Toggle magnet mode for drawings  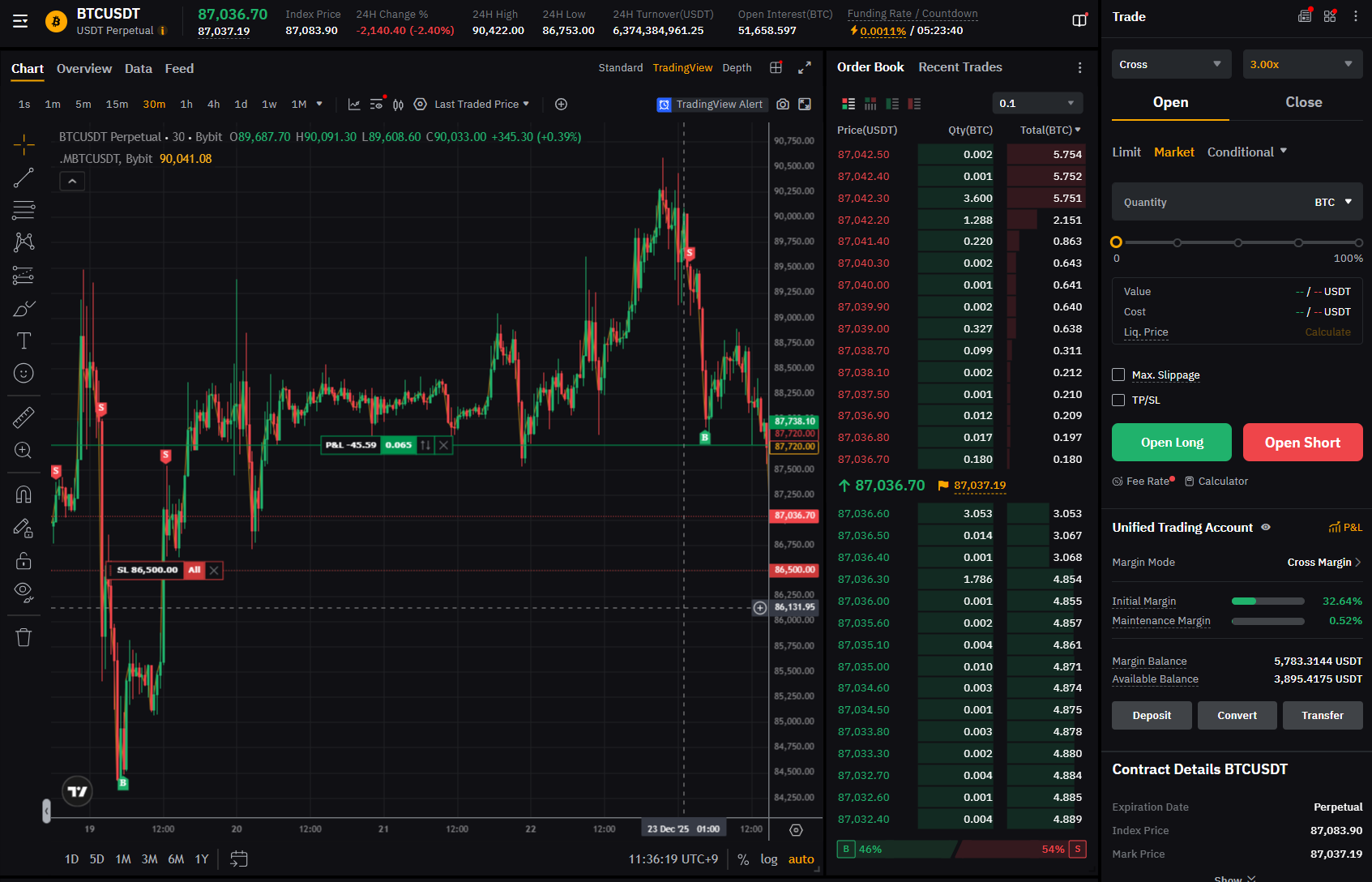[24, 495]
